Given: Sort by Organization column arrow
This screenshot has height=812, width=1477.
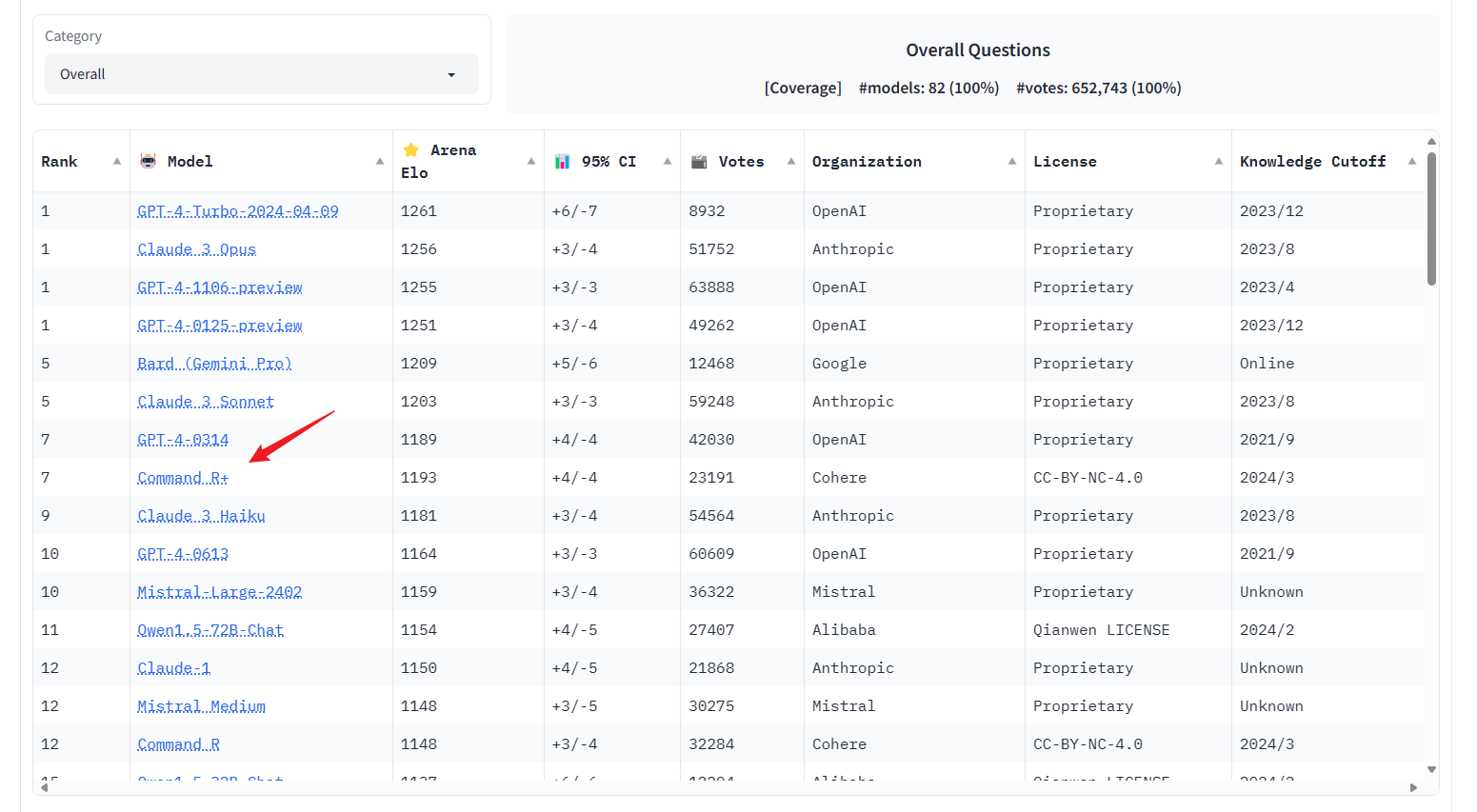Looking at the screenshot, I should click(1012, 161).
